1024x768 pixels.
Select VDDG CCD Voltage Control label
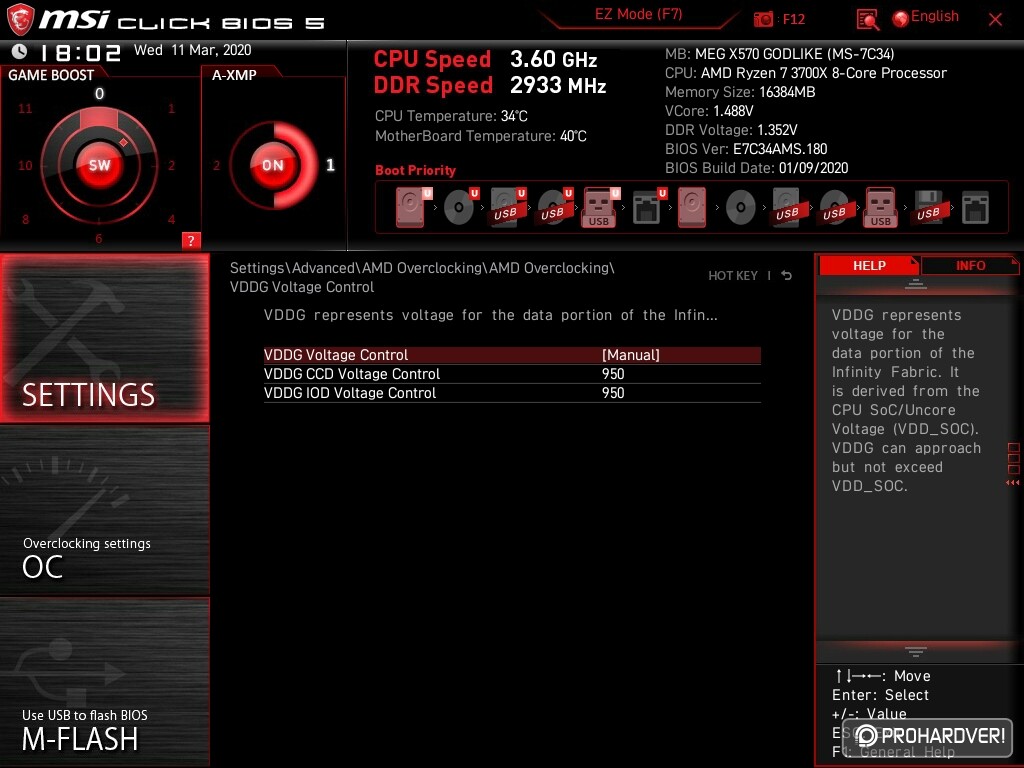point(352,374)
